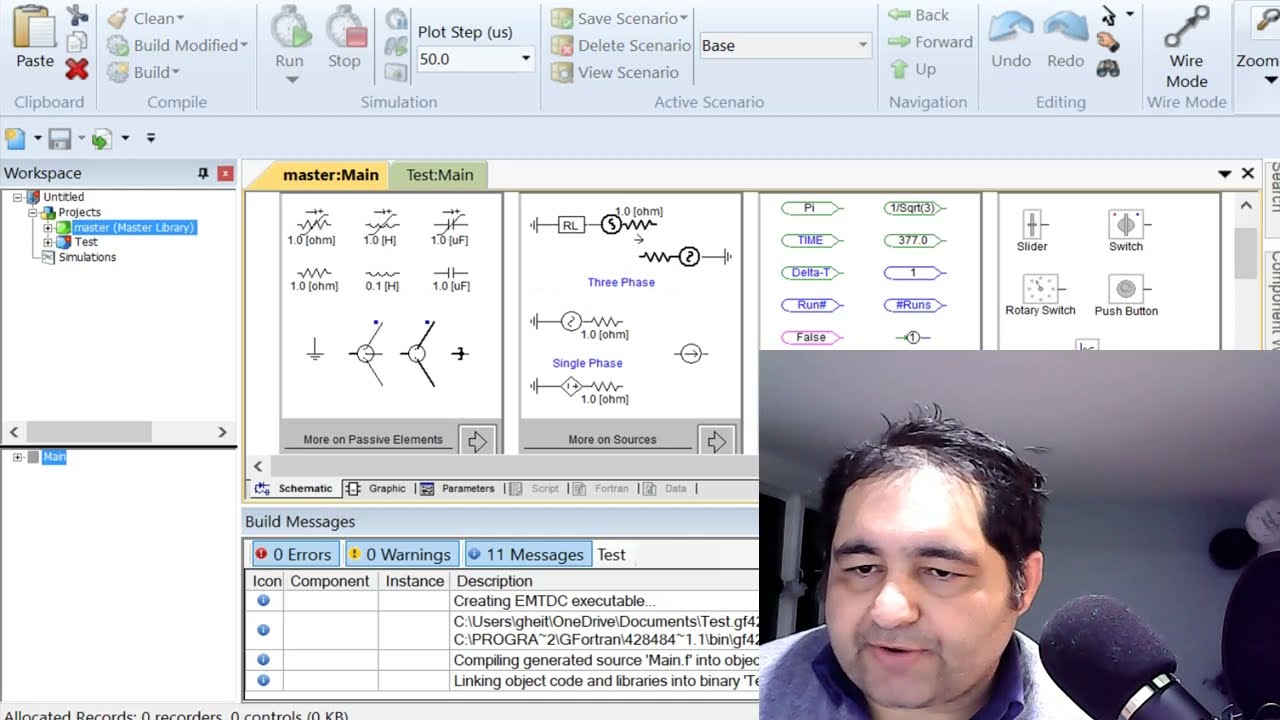Select the arrow pointer select tool in Editing
The image size is (1280, 720).
point(1108,16)
